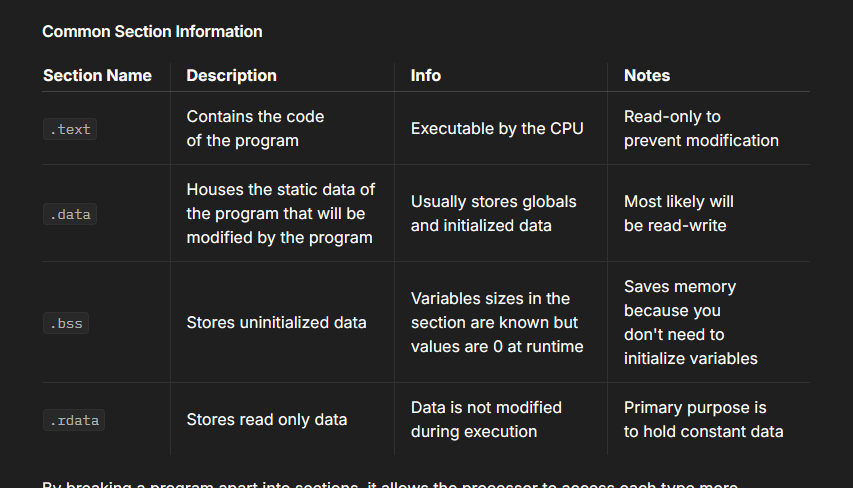
Task: Click 'Contains the code of the program' cell
Action: pos(255,128)
